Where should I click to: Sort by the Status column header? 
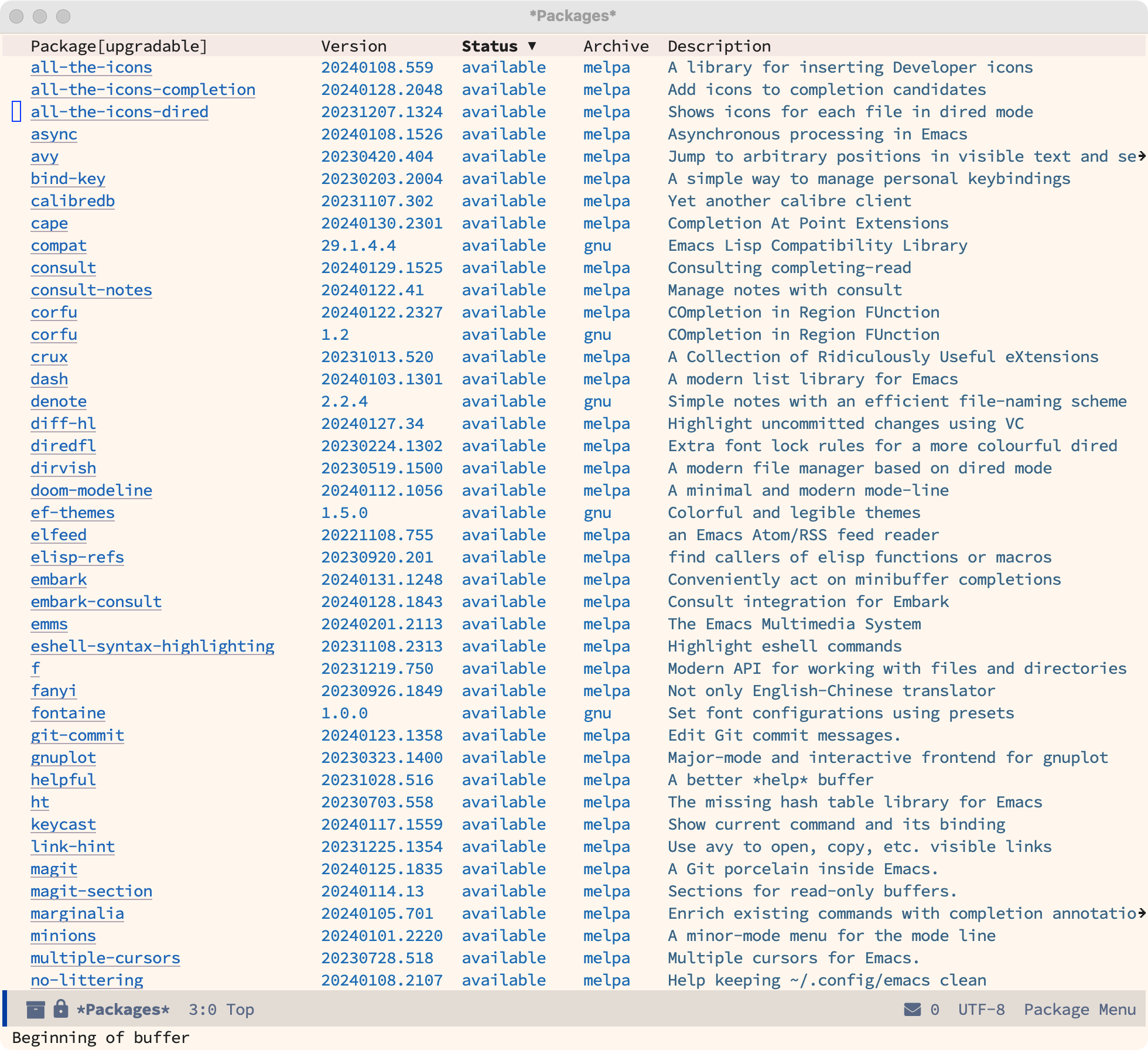499,46
